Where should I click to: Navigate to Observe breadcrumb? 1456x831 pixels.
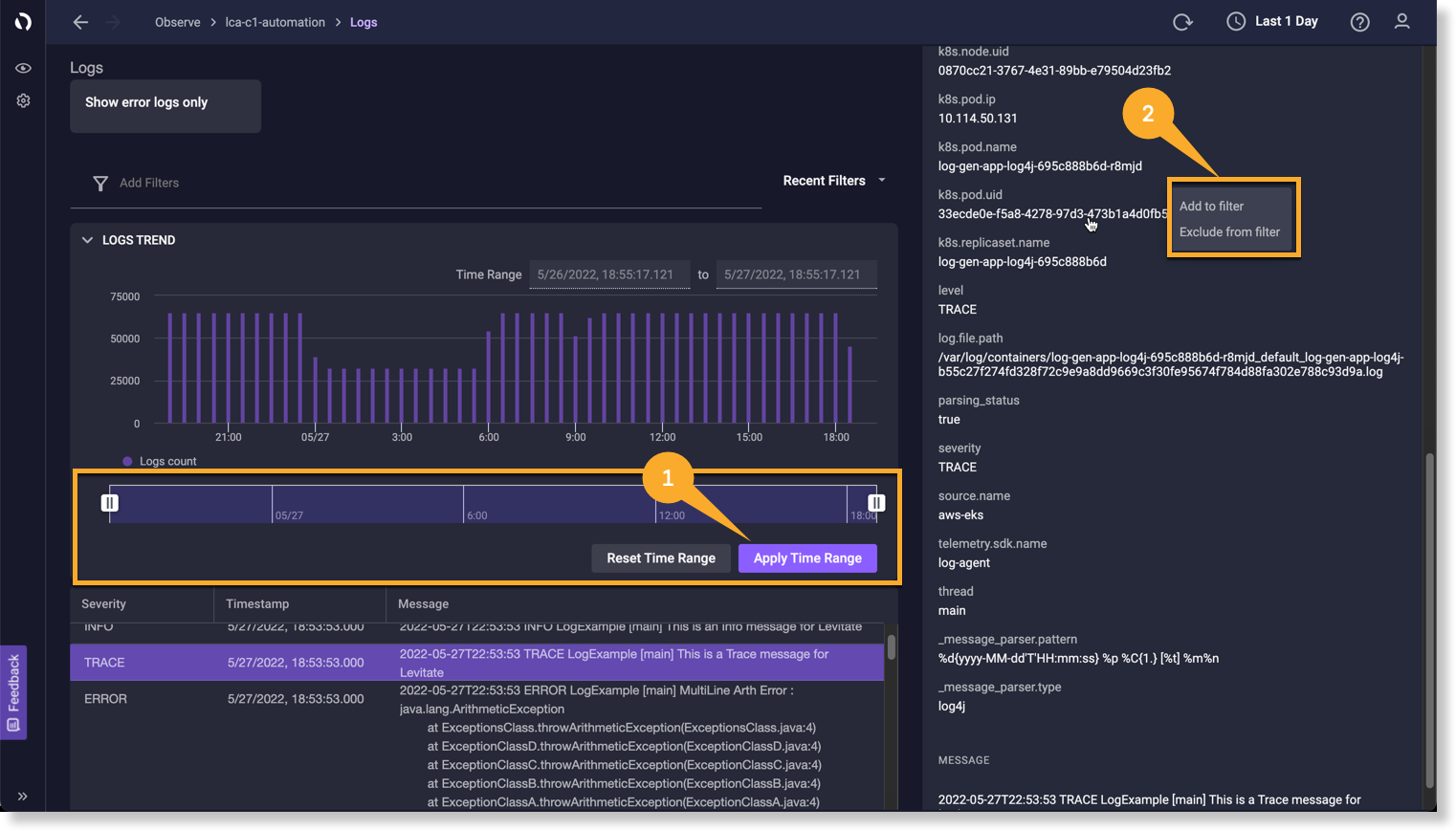(178, 22)
